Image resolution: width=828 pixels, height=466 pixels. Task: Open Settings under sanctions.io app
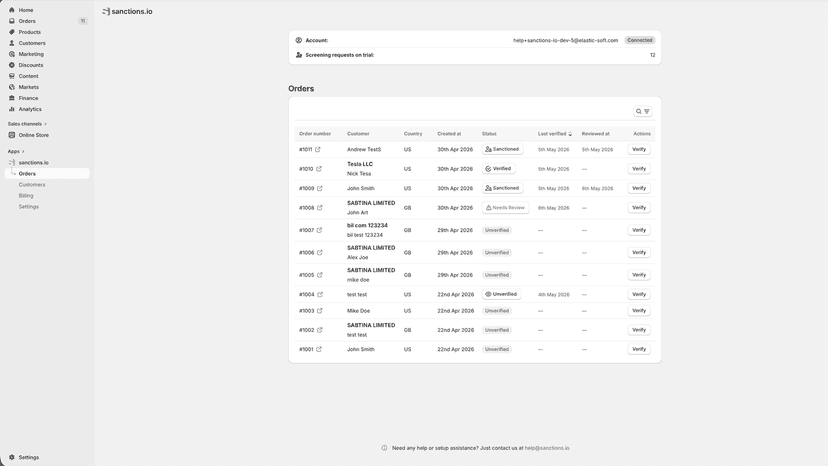tap(29, 207)
